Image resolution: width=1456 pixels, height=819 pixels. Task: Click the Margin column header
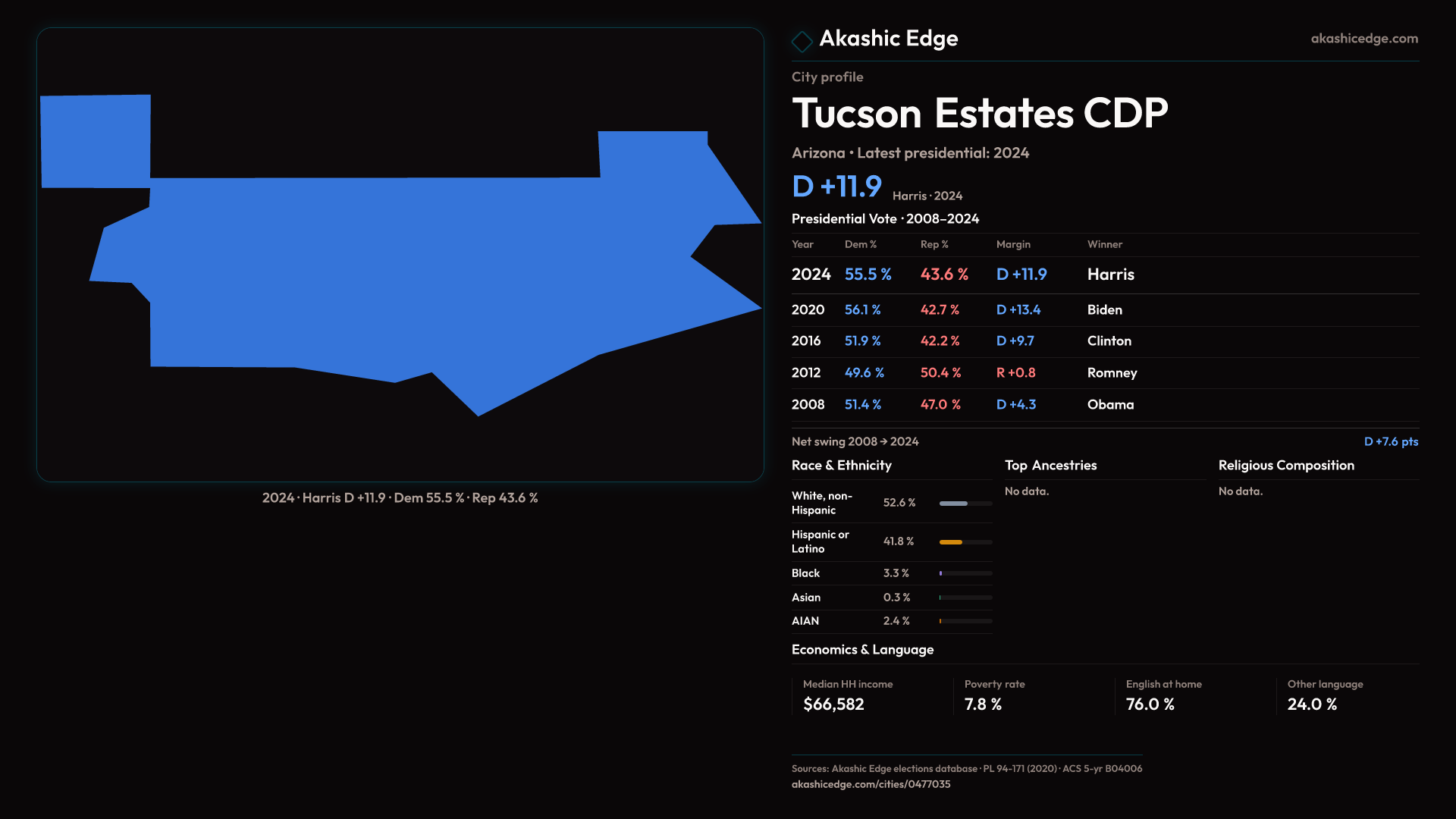[1013, 244]
